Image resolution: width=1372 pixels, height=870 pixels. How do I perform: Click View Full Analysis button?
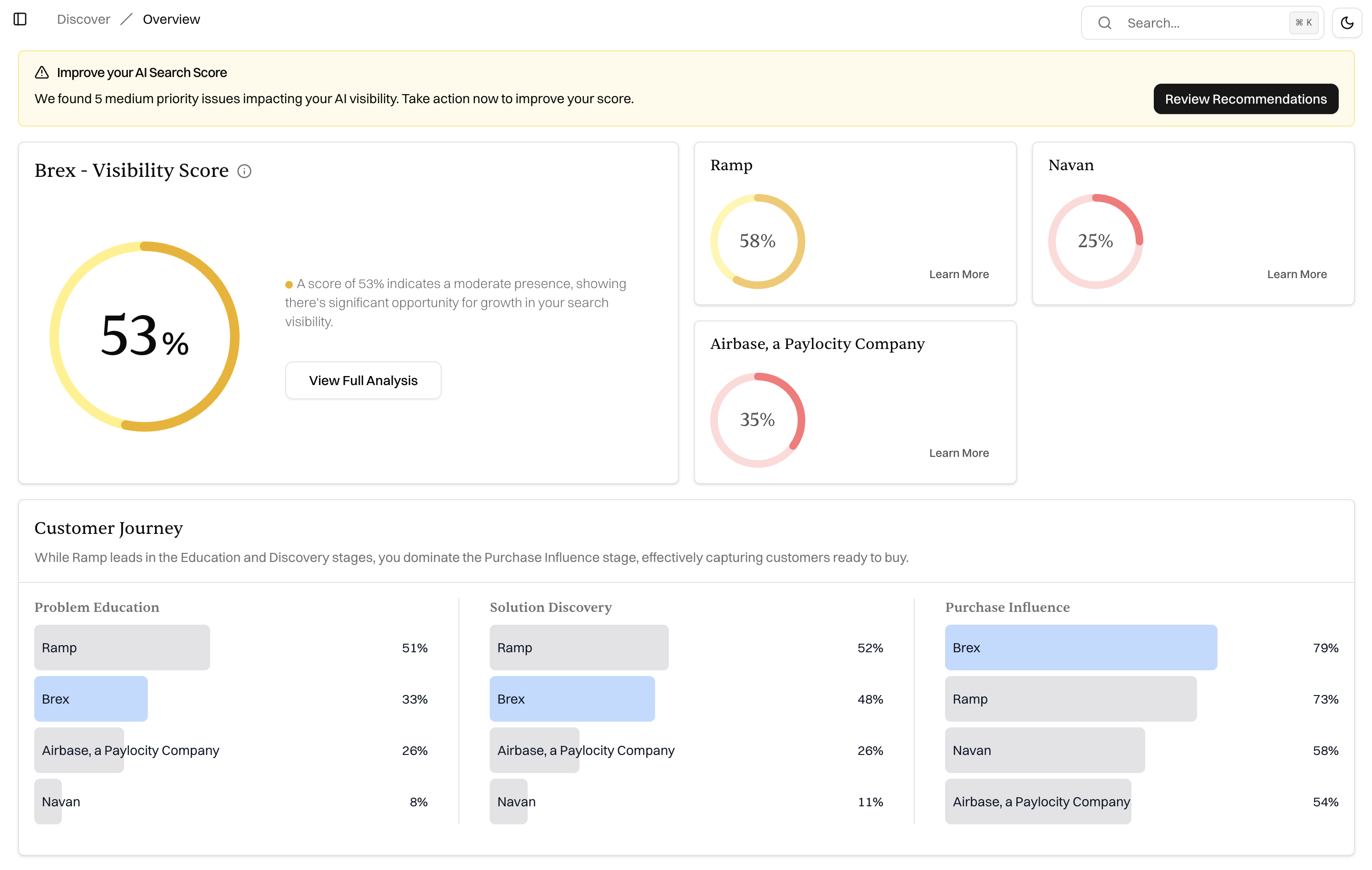coord(363,380)
